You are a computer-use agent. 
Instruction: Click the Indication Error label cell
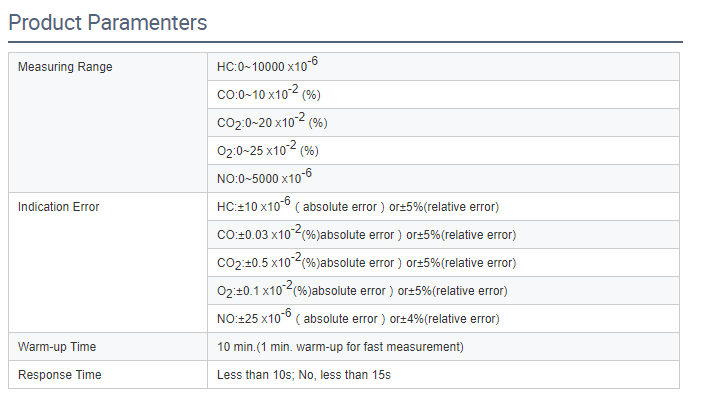[108, 262]
